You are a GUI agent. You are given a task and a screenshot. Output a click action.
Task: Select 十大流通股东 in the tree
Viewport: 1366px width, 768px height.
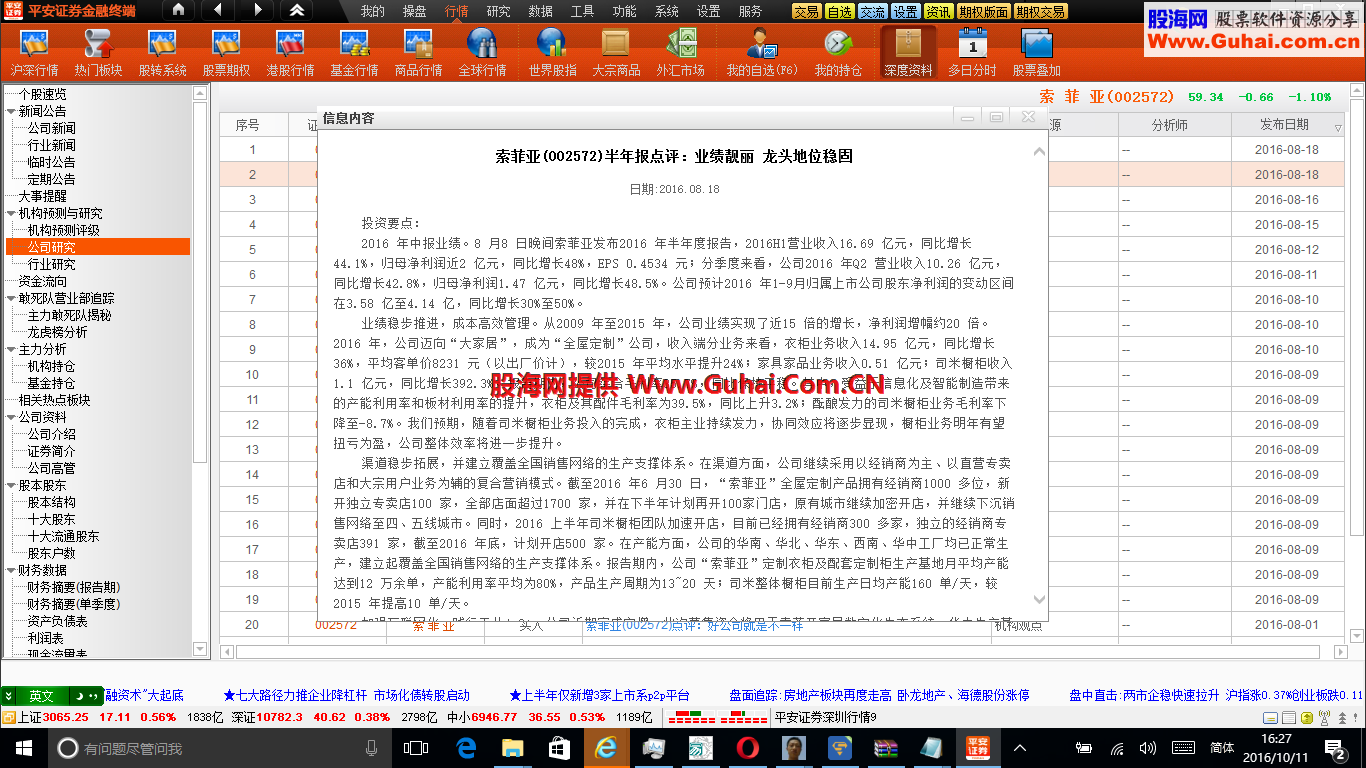tap(63, 536)
